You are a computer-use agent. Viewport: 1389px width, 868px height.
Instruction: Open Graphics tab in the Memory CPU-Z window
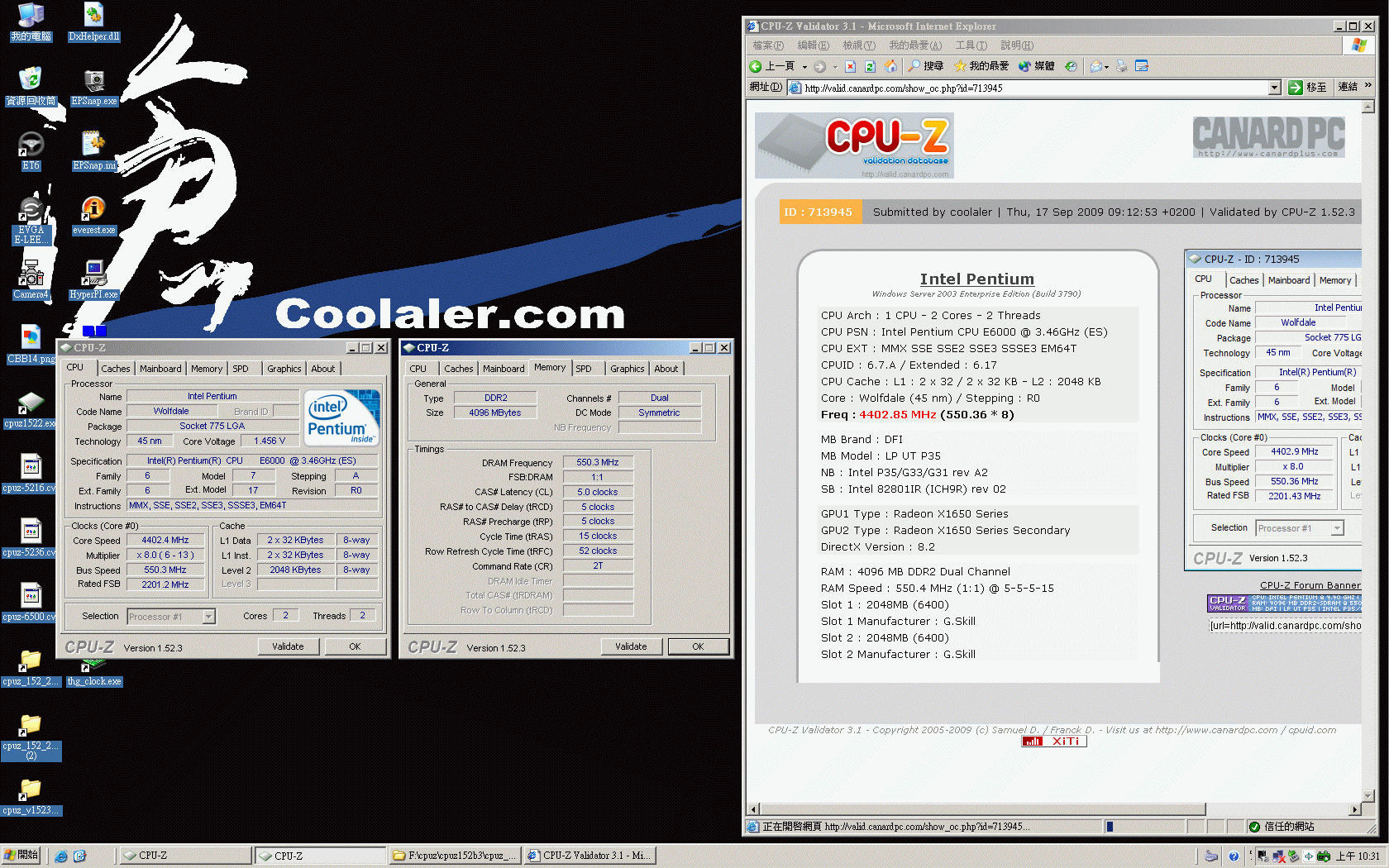coord(628,369)
